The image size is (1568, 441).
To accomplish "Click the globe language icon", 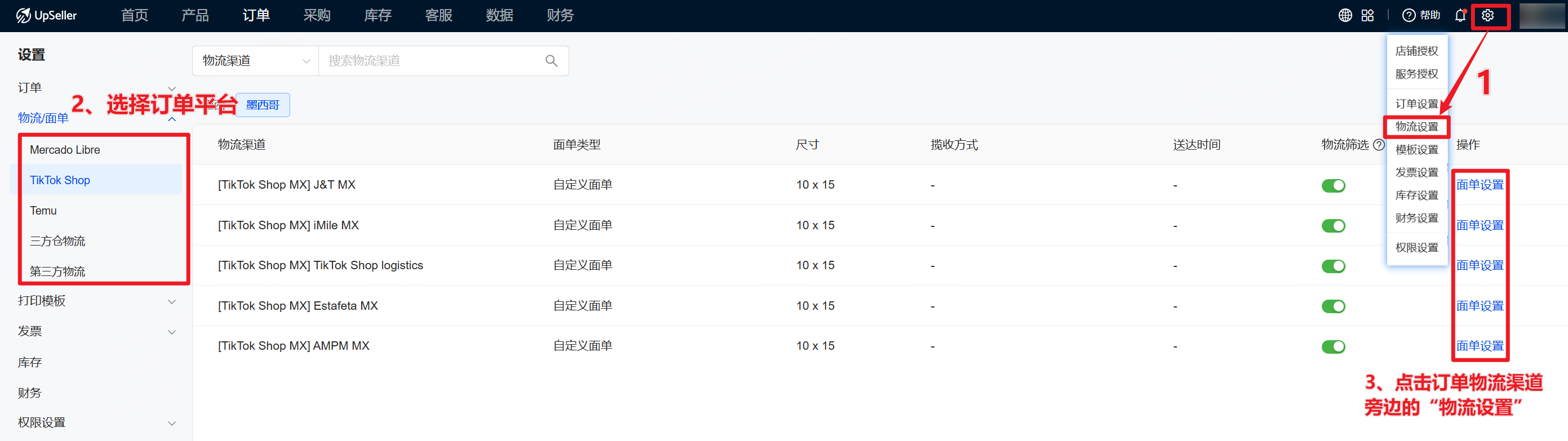I will point(1345,16).
